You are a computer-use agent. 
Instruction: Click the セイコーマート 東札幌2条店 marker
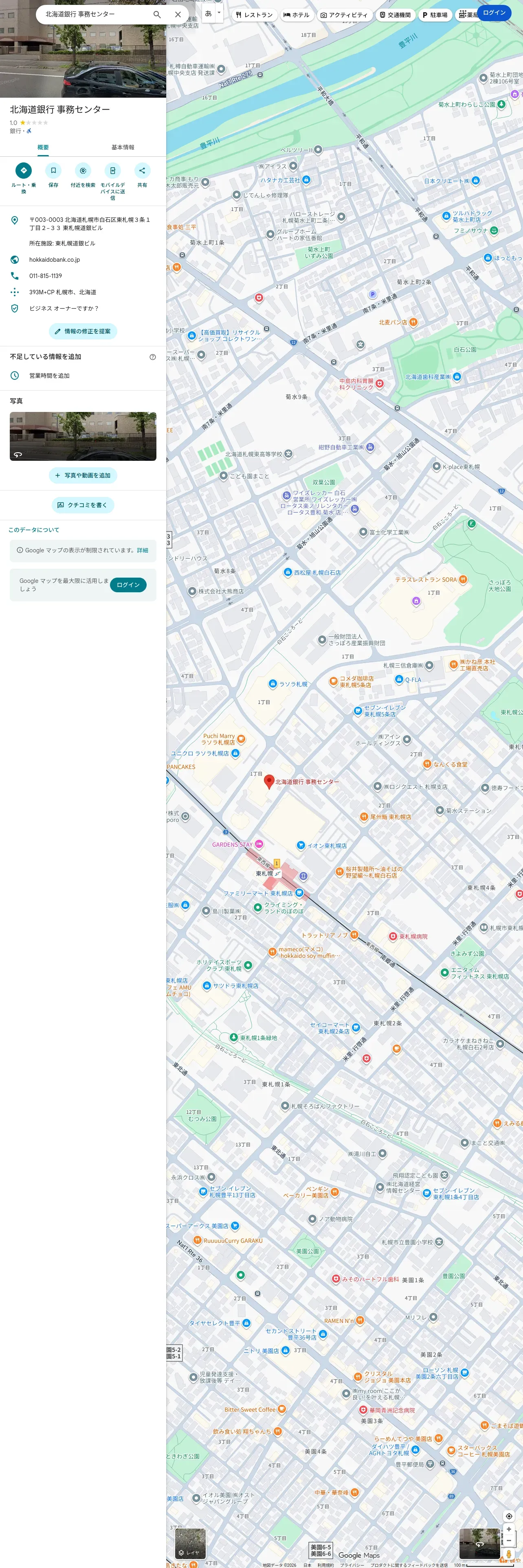coord(356,1028)
